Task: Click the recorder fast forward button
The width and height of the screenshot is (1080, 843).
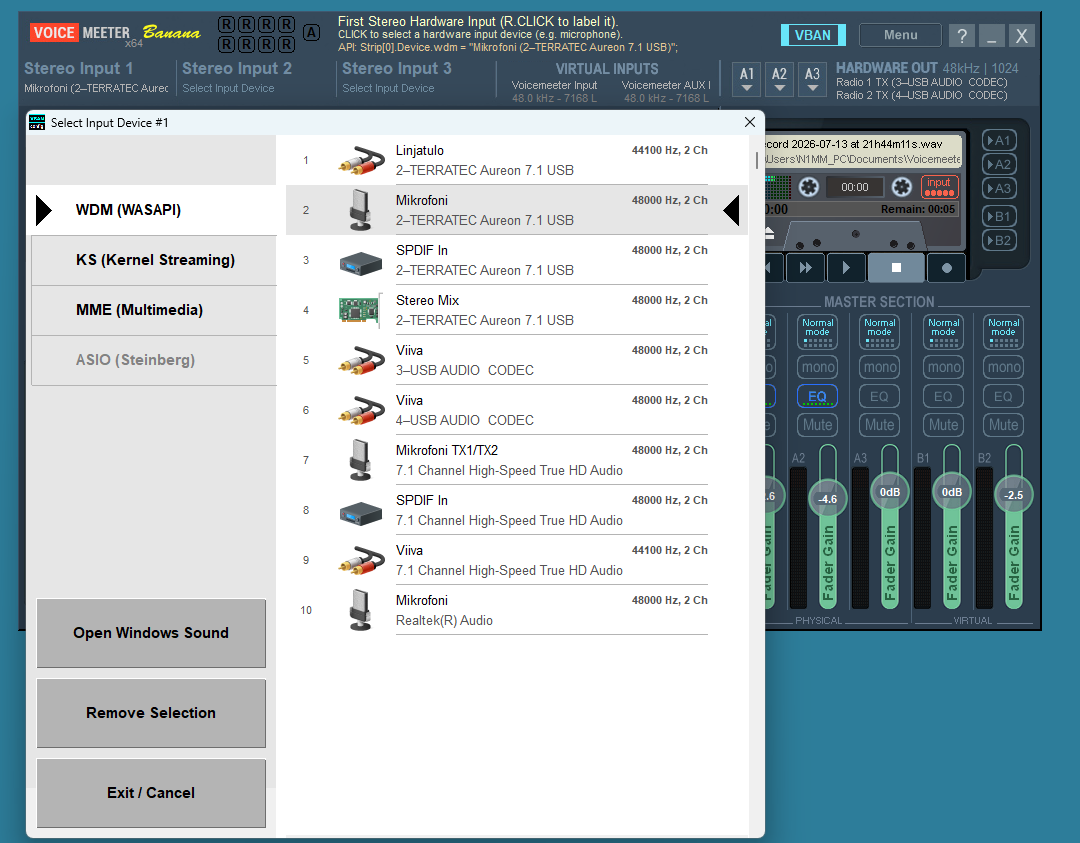Action: click(x=805, y=268)
